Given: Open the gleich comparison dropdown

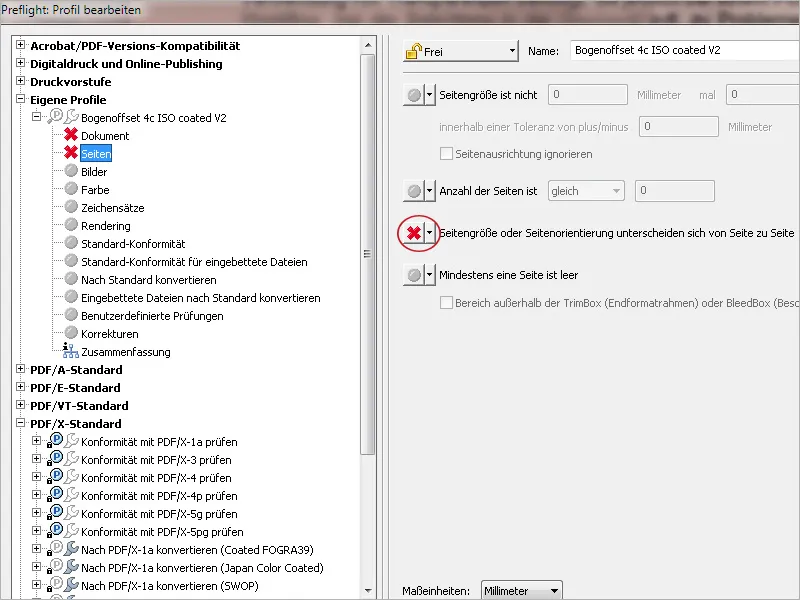Looking at the screenshot, I should 584,190.
